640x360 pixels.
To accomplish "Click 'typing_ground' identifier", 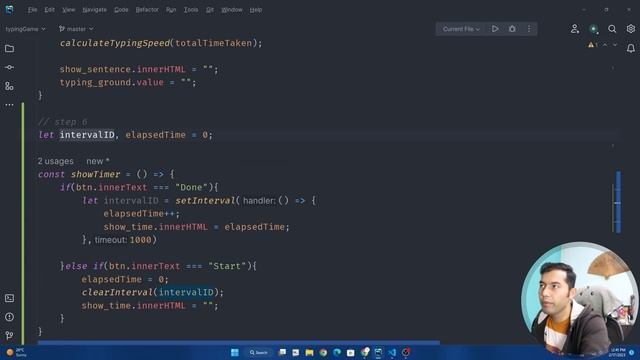I will click(x=95, y=82).
